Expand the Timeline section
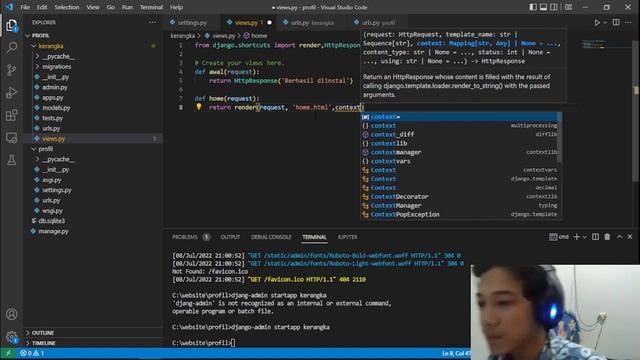Image resolution: width=640 pixels, height=360 pixels. click(94, 343)
